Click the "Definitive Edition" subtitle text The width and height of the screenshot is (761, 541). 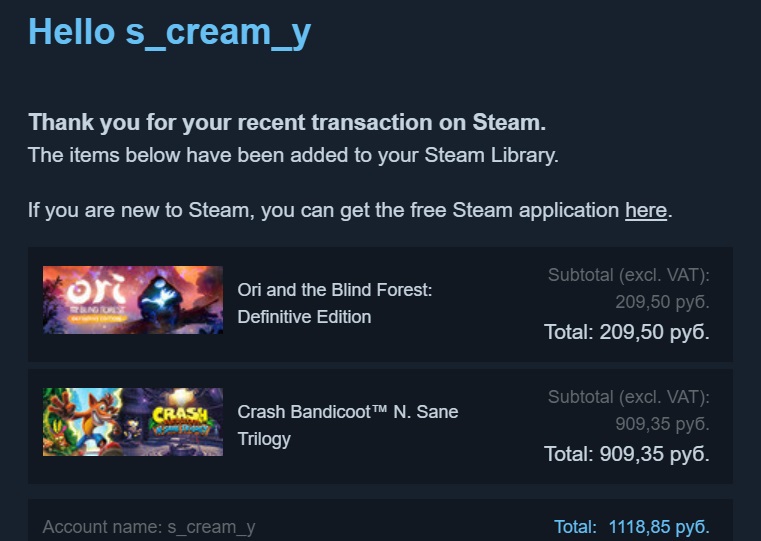click(304, 317)
